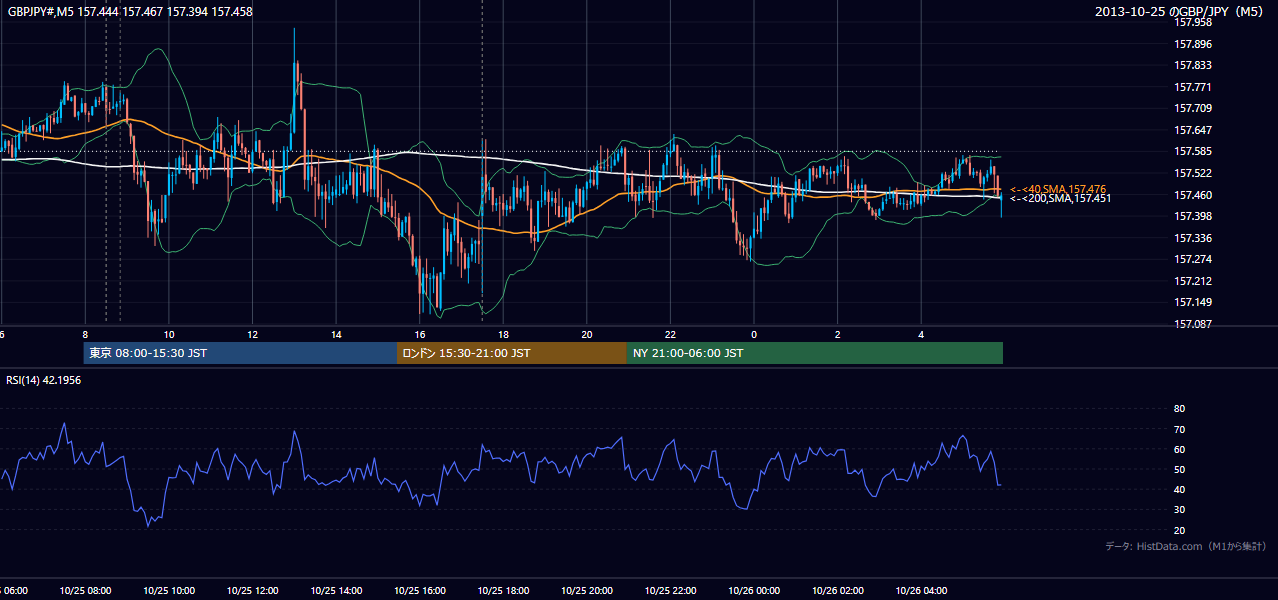Click the hour 22 tick on price chart axis

click(670, 334)
